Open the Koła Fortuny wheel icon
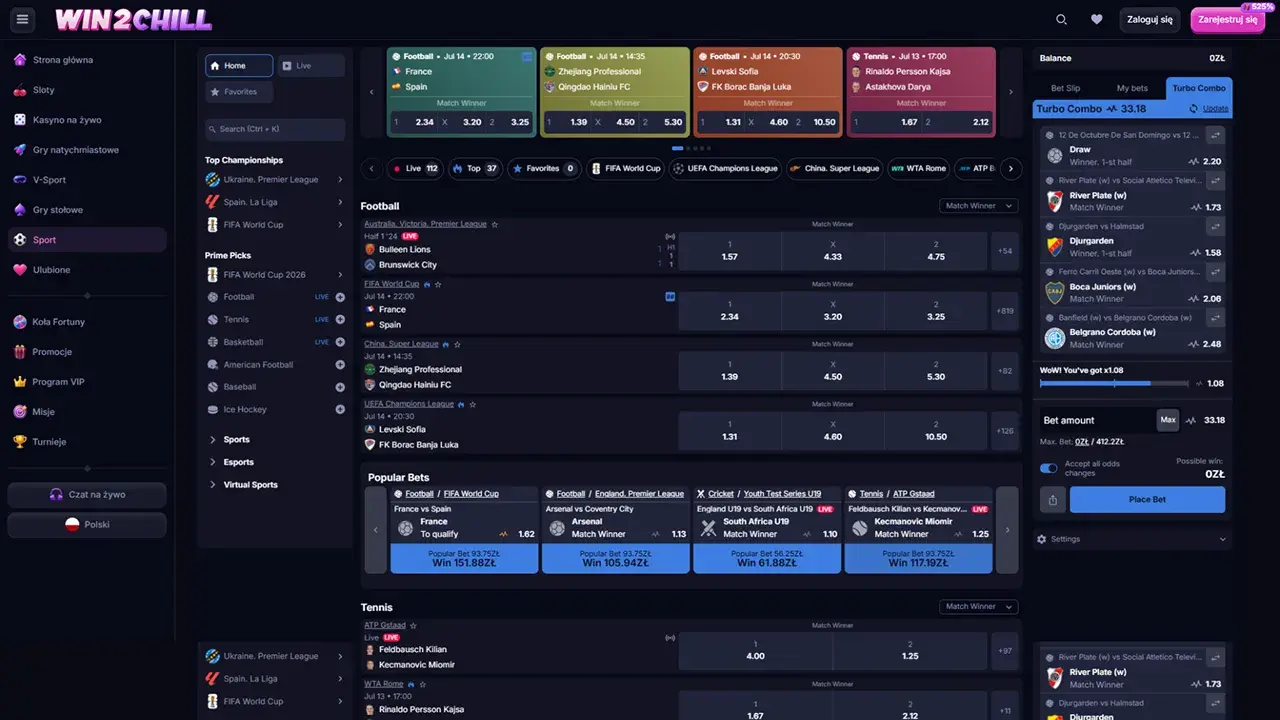Viewport: 1280px width, 720px height. pos(20,322)
